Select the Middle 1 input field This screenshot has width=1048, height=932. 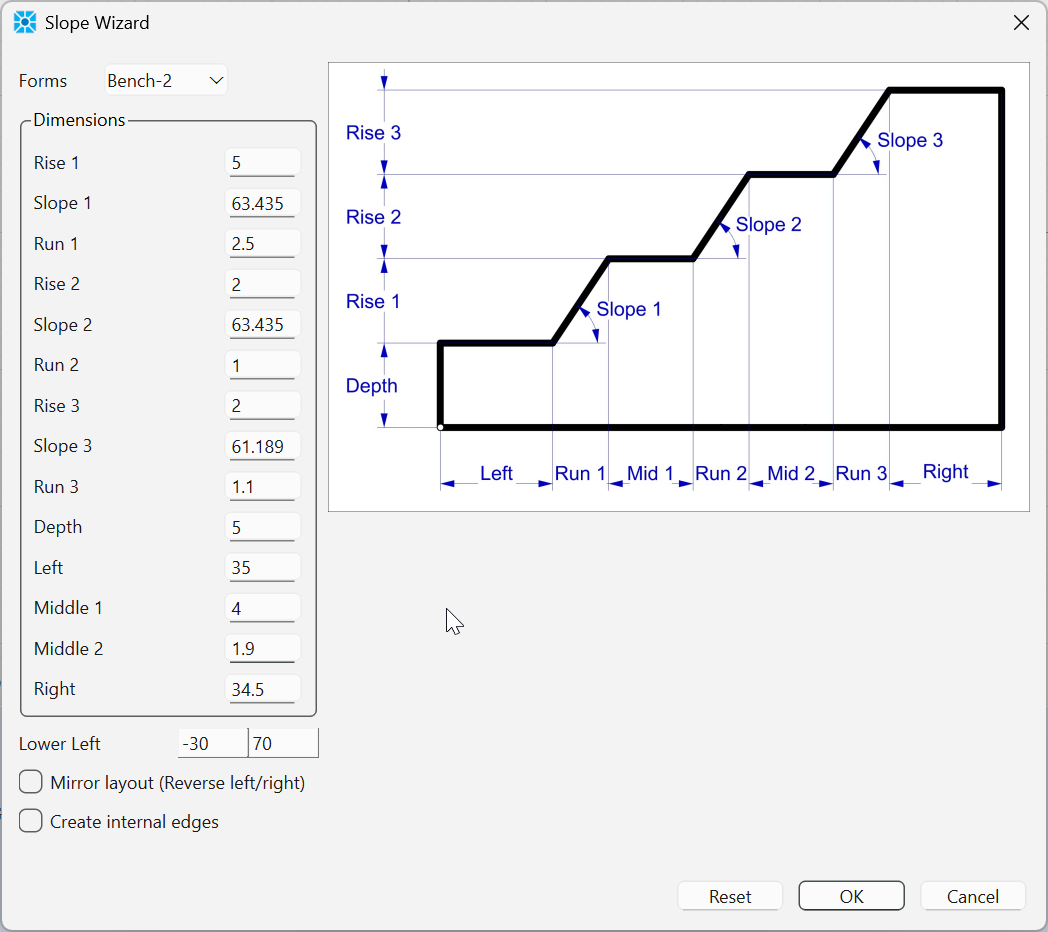click(263, 608)
